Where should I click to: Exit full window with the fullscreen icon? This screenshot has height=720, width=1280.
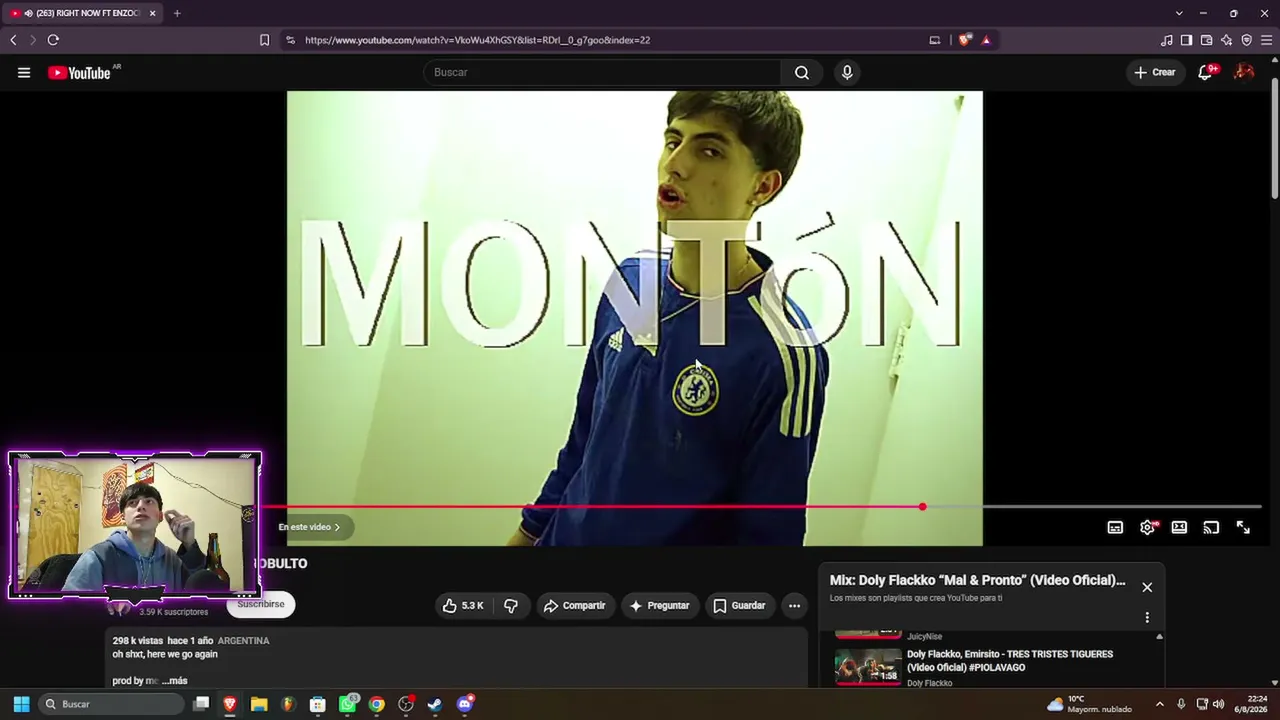1243,527
